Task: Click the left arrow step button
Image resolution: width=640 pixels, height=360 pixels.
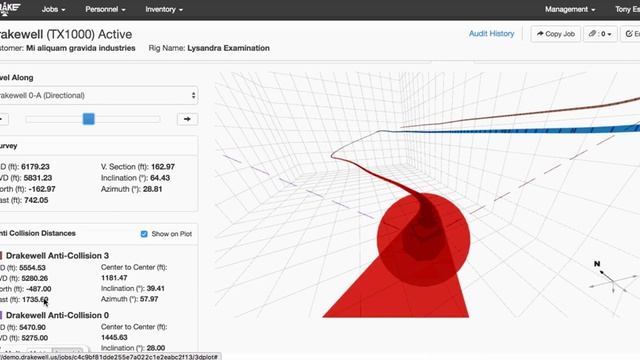Action: (x=4, y=119)
